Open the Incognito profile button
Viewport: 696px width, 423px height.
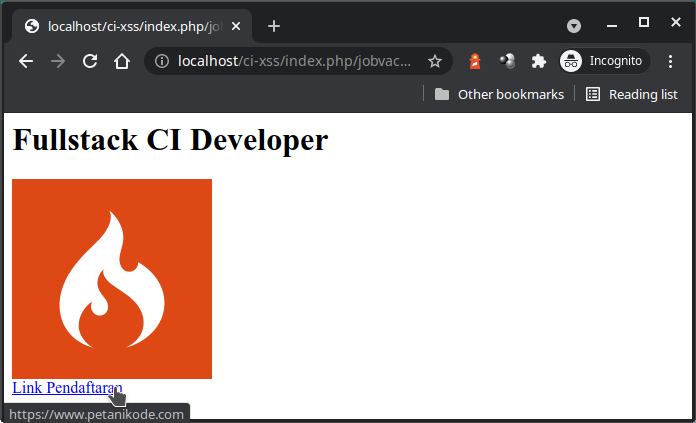[604, 61]
